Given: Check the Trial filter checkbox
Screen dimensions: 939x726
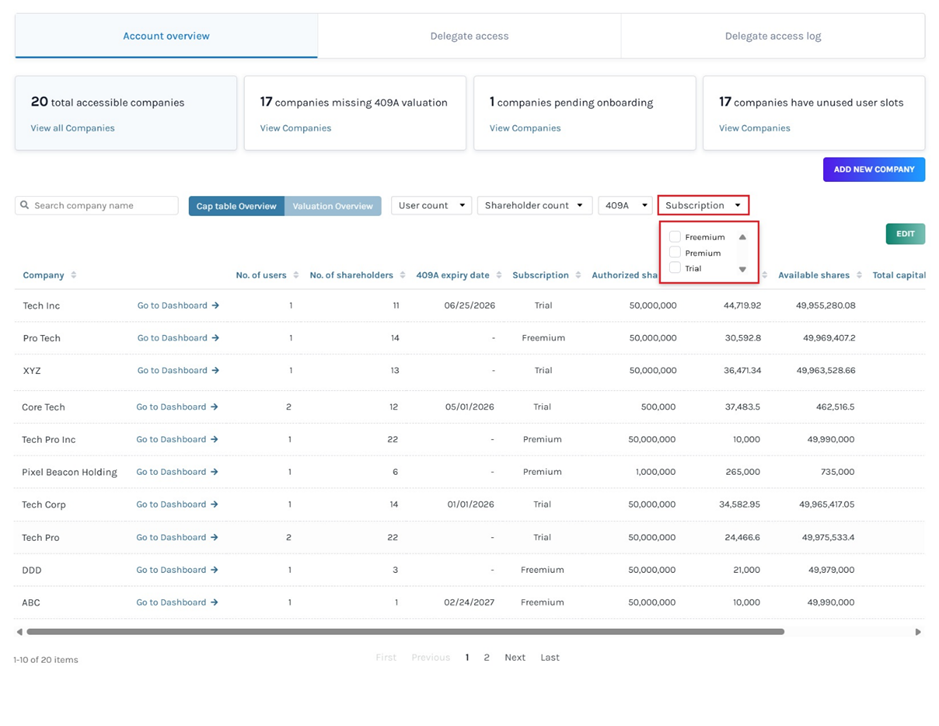Looking at the screenshot, I should point(675,268).
